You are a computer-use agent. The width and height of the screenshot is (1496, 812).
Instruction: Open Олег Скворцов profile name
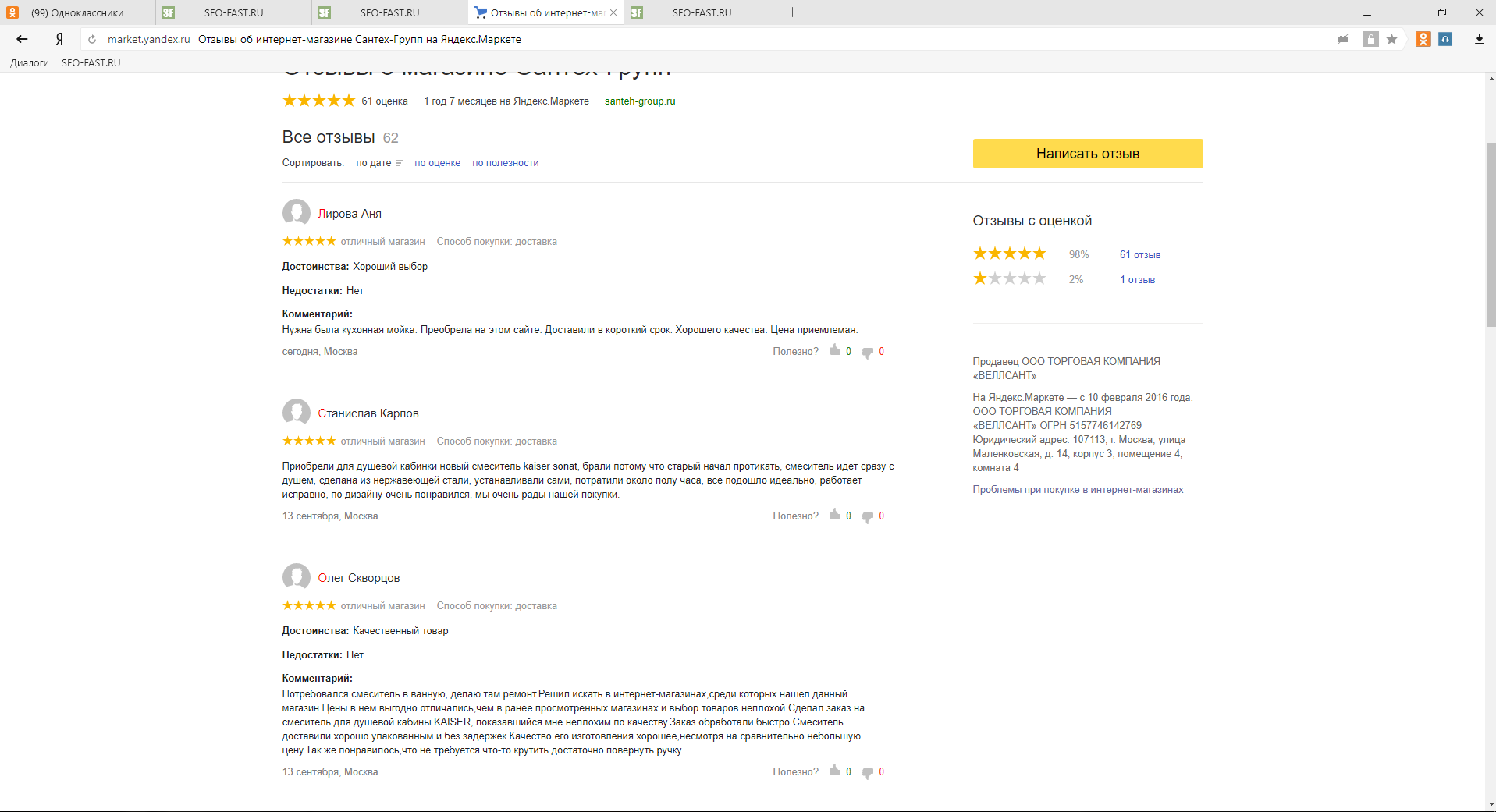359,578
